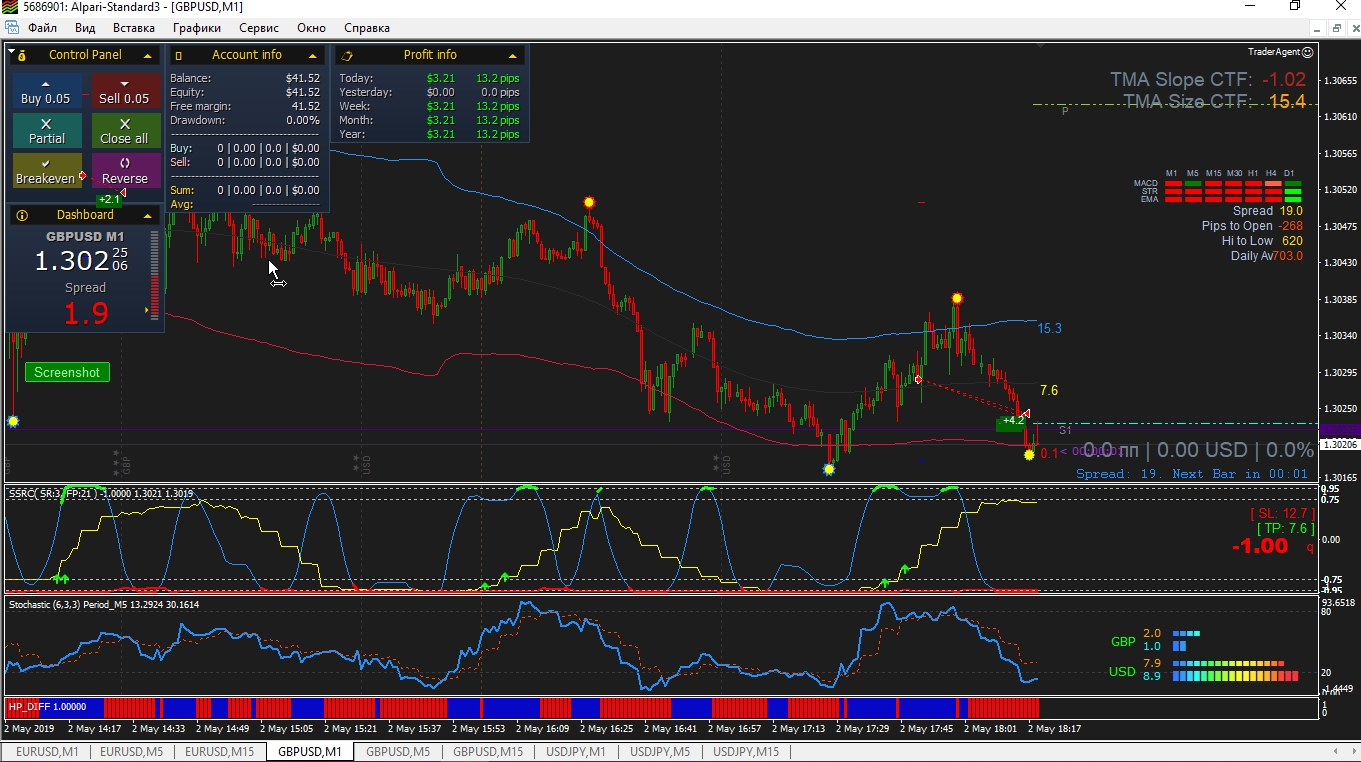The height and width of the screenshot is (762, 1361).
Task: Switch to the USDJPY,M1 chart tab
Action: click(x=576, y=752)
